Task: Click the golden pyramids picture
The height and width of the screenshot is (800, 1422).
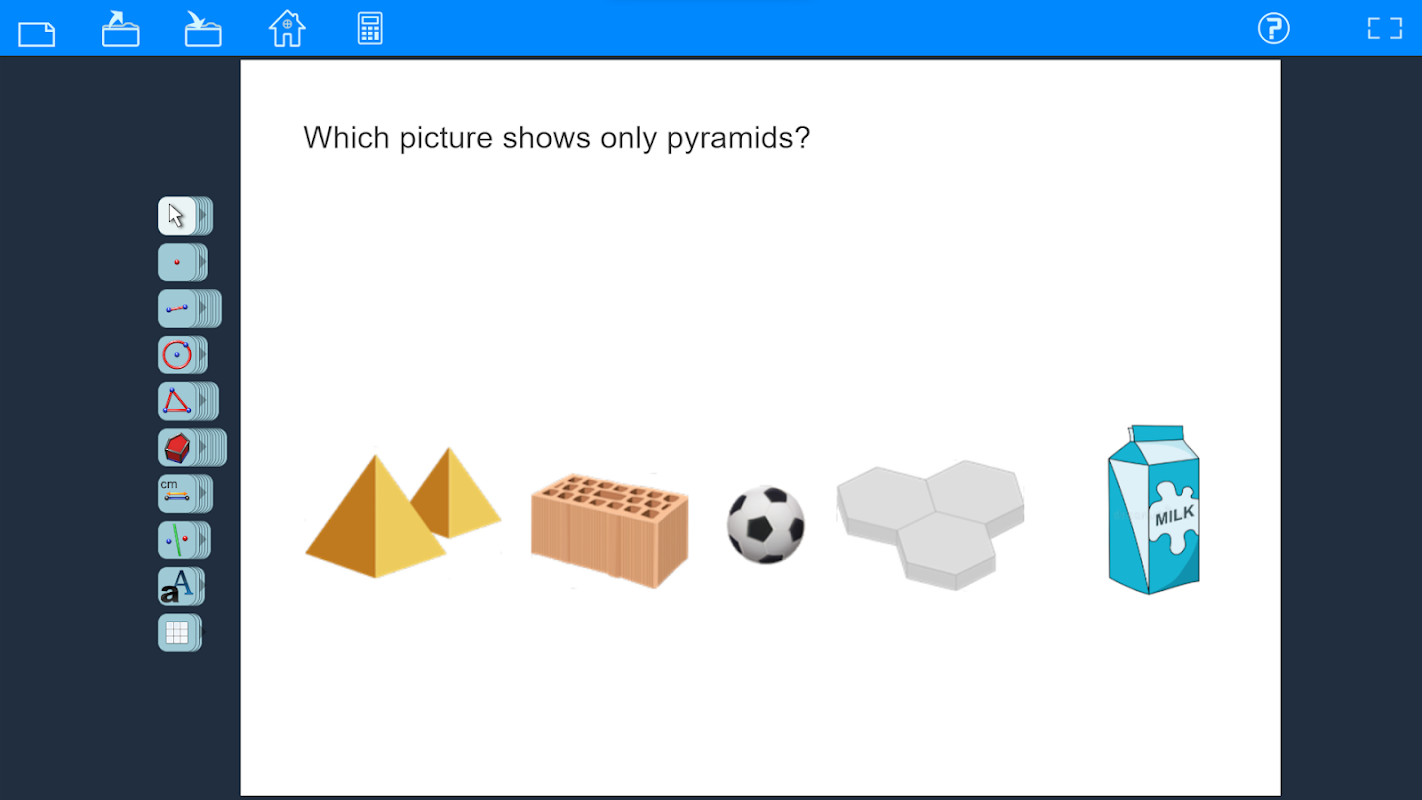Action: pos(403,513)
